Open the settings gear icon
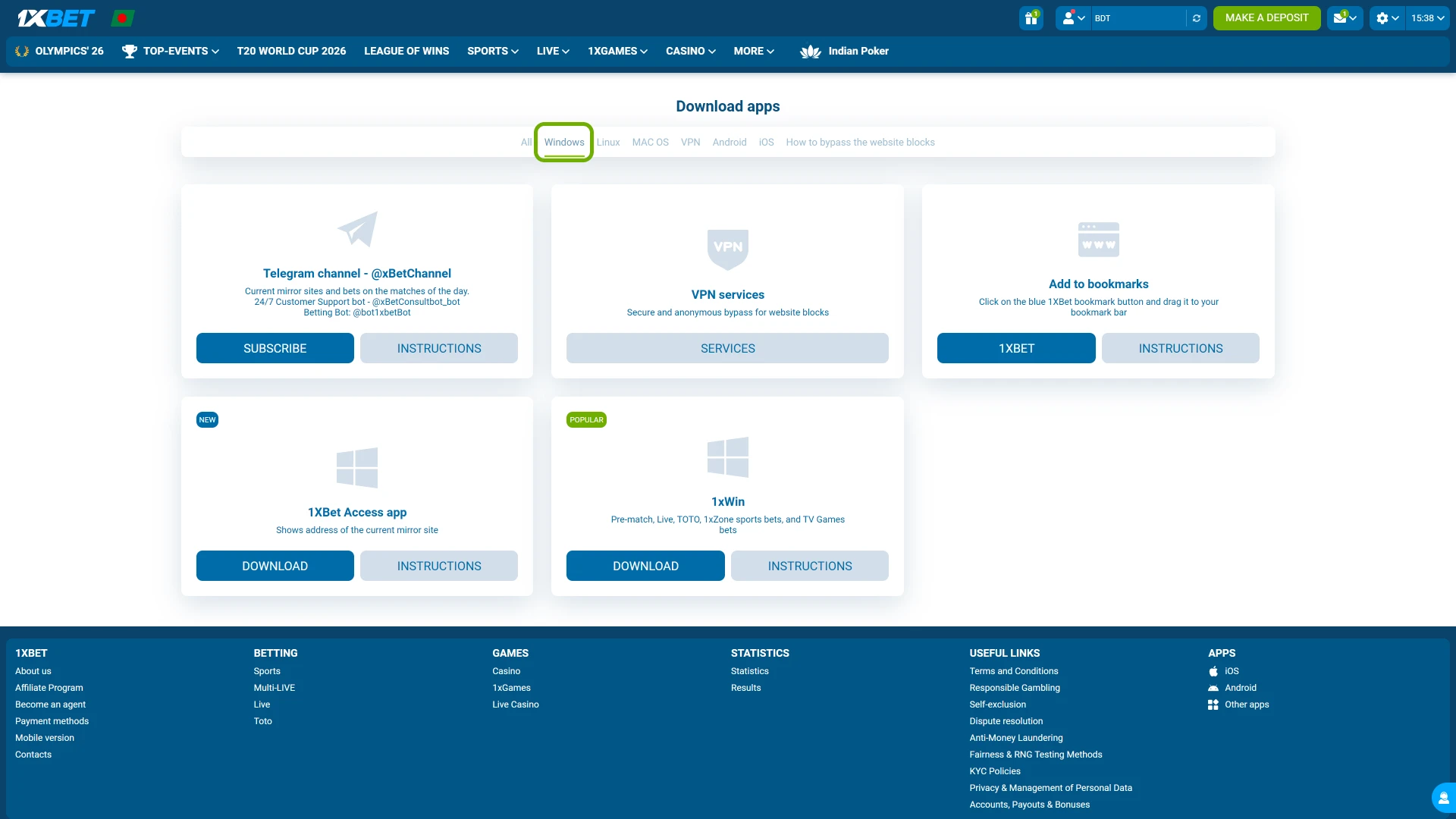The image size is (1456, 819). pyautogui.click(x=1383, y=17)
